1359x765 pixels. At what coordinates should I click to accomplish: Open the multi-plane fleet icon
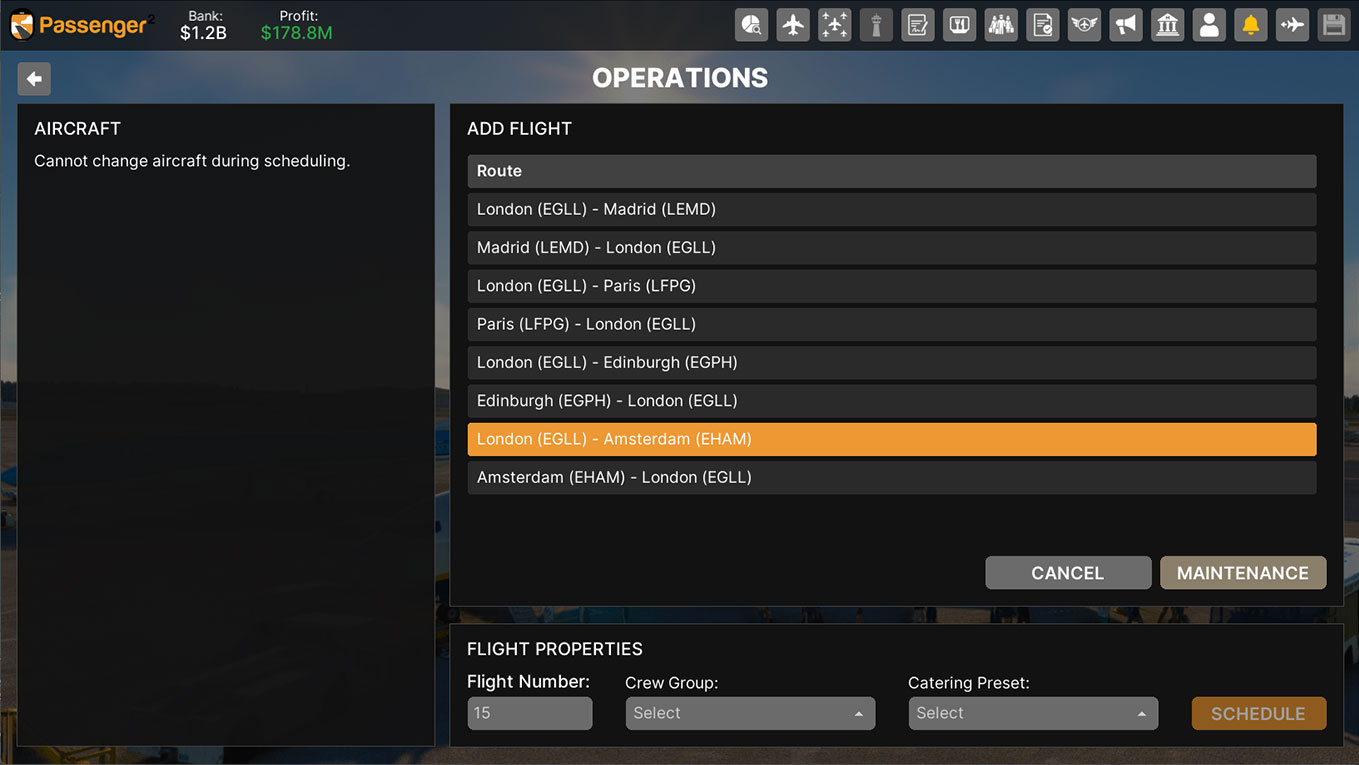[834, 25]
